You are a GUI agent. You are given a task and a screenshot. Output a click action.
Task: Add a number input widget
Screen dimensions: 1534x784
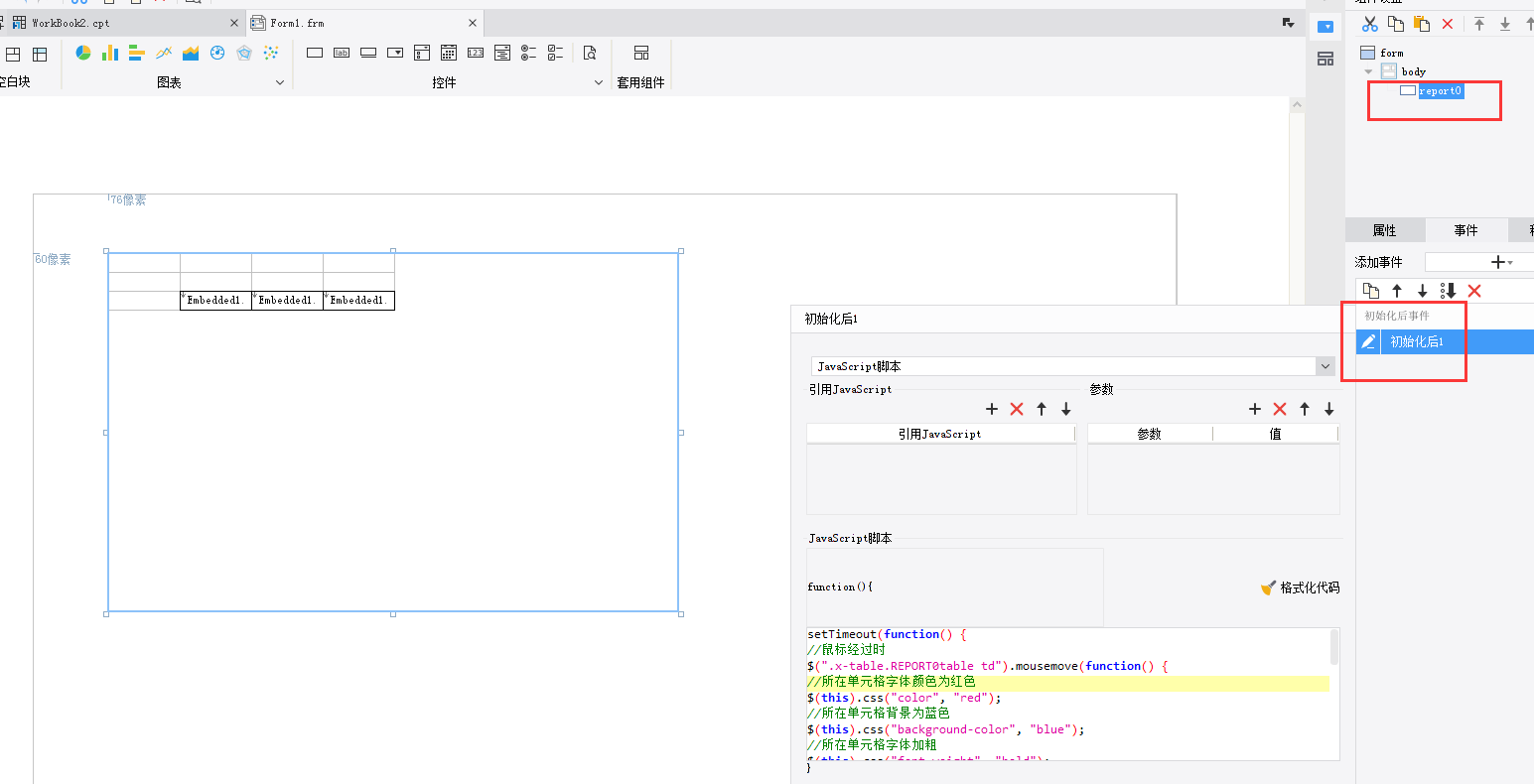(476, 53)
